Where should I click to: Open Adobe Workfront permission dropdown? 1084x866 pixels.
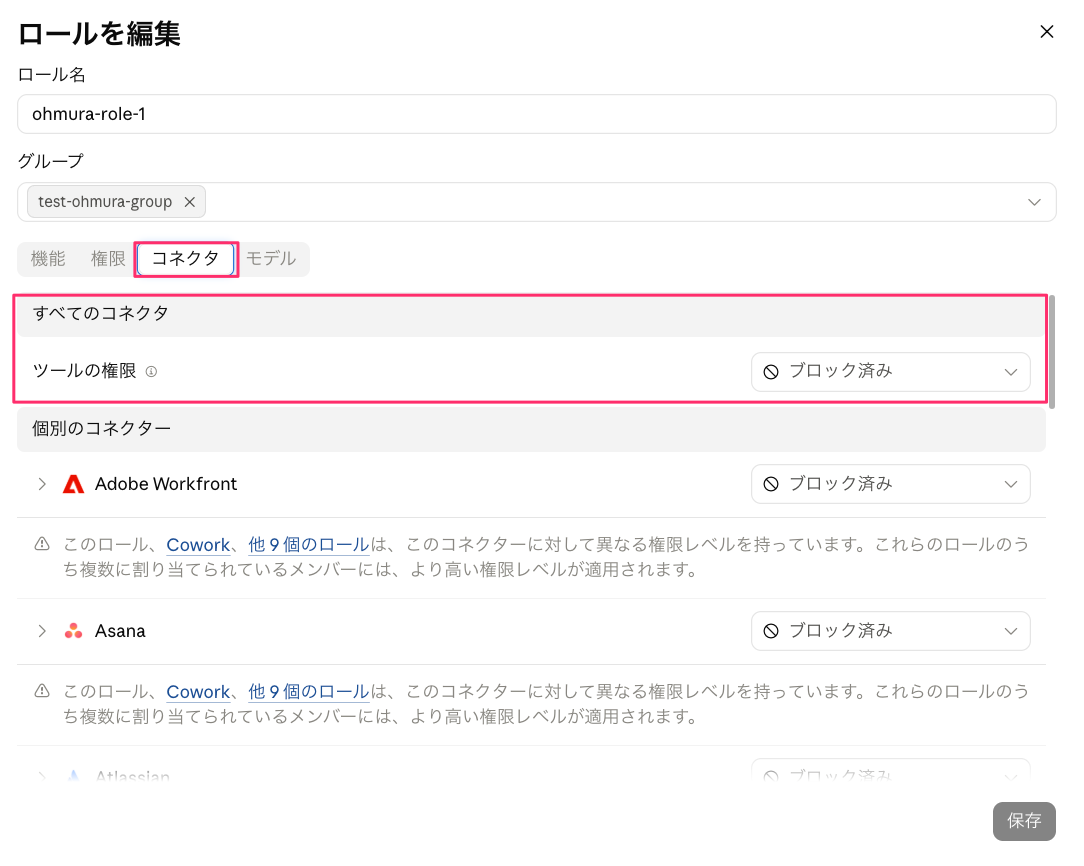890,484
